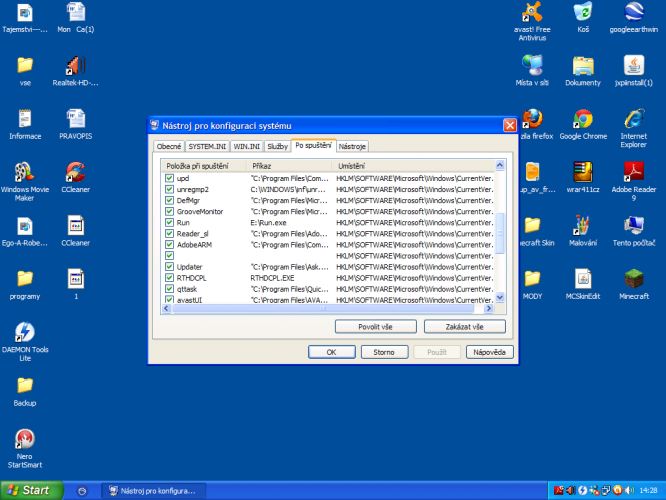This screenshot has height=500, width=666.
Task: Click the horizontal scrollbar's right arrow
Action: pyautogui.click(x=489, y=308)
